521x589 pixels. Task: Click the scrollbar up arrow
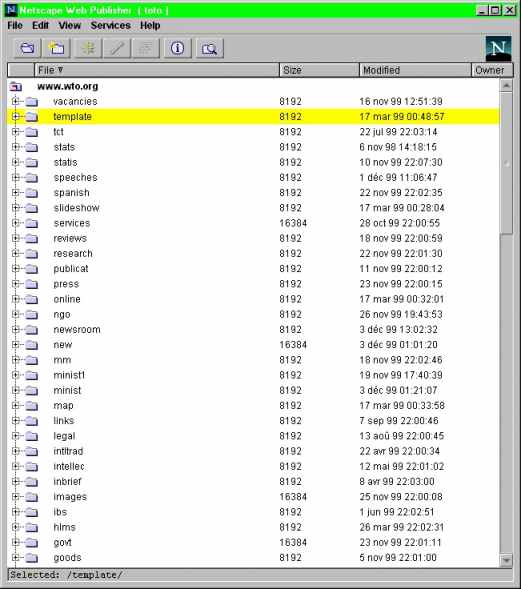click(506, 86)
